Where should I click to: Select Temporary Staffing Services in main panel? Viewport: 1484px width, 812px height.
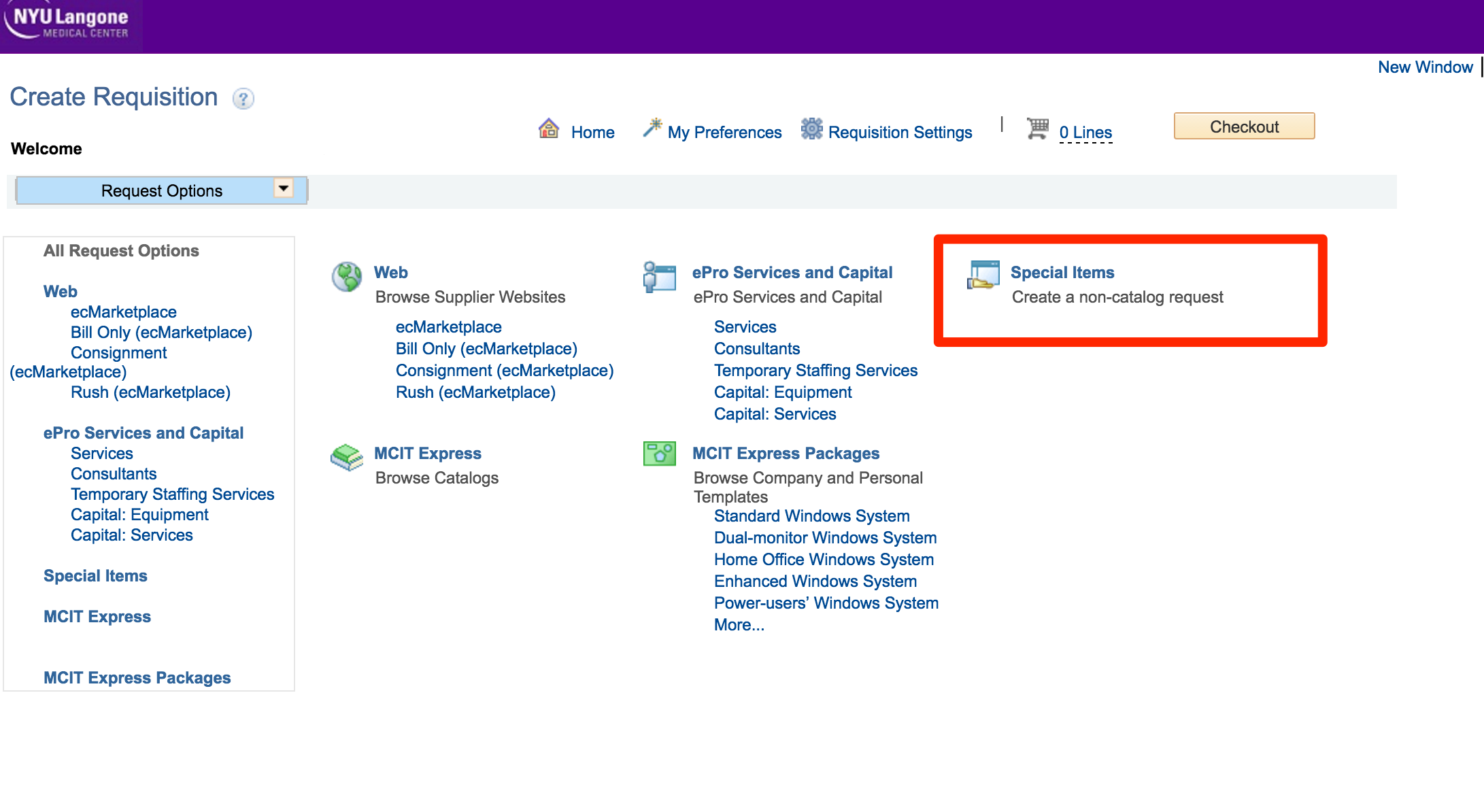pyautogui.click(x=816, y=371)
